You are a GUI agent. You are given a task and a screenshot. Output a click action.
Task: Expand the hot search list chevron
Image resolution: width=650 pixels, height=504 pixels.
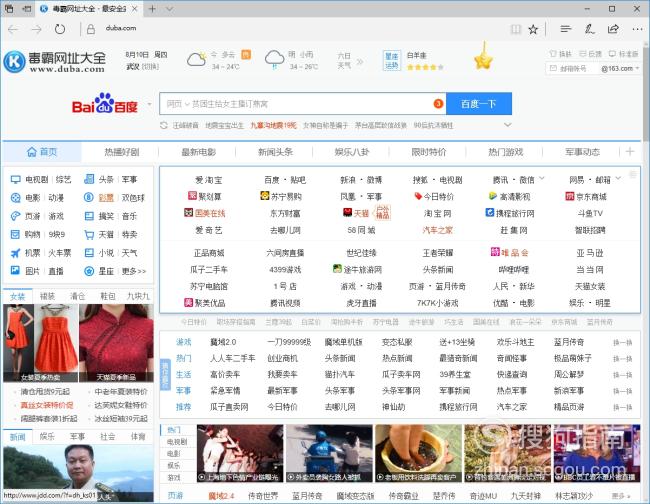(x=507, y=125)
